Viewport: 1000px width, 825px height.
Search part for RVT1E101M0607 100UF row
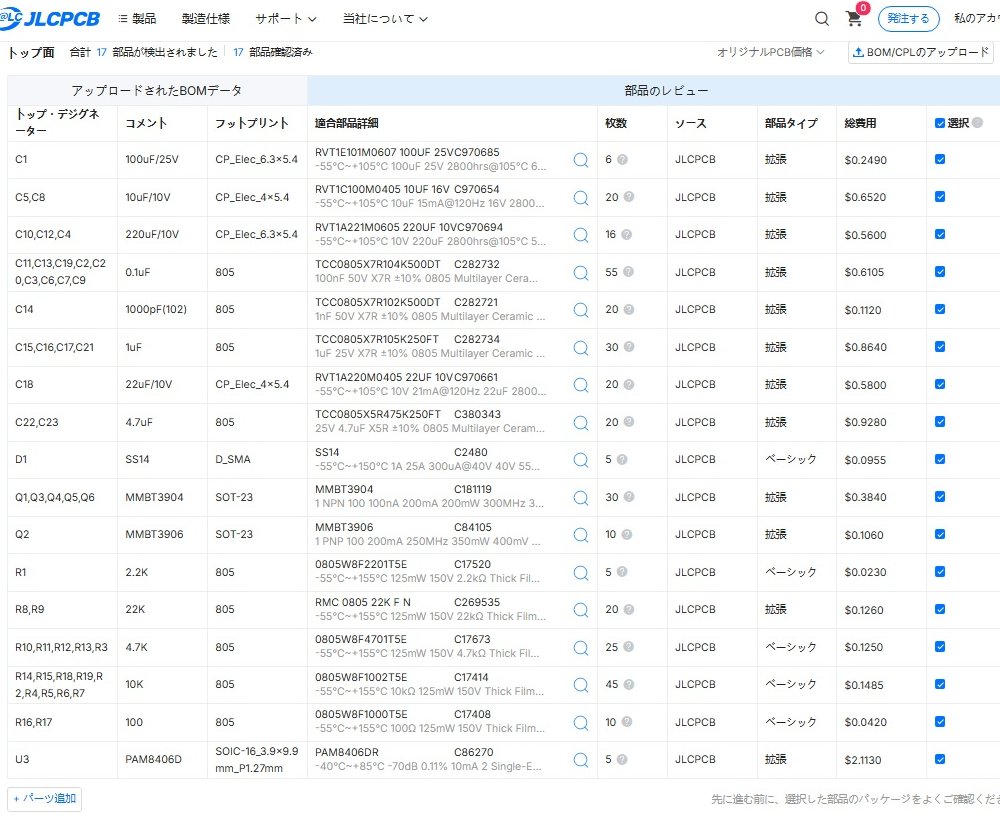580,160
